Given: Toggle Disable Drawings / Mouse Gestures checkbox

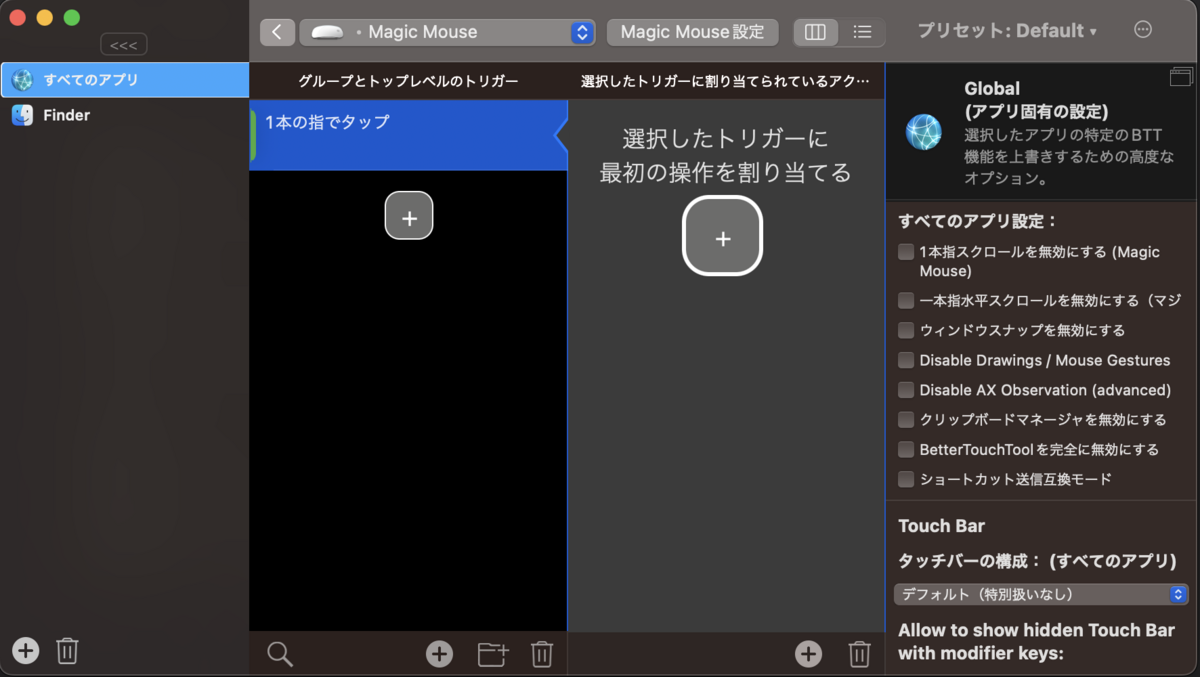Looking at the screenshot, I should tap(906, 360).
